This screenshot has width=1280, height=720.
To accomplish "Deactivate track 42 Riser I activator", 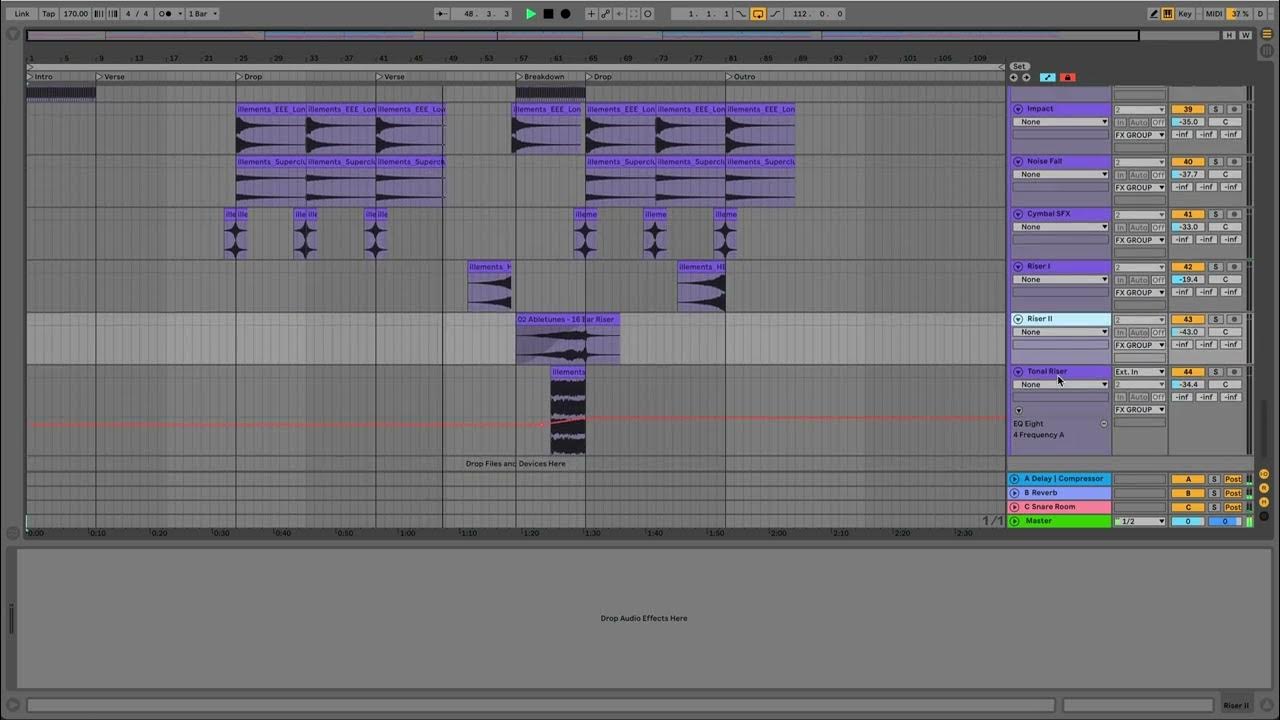I will tap(1188, 267).
